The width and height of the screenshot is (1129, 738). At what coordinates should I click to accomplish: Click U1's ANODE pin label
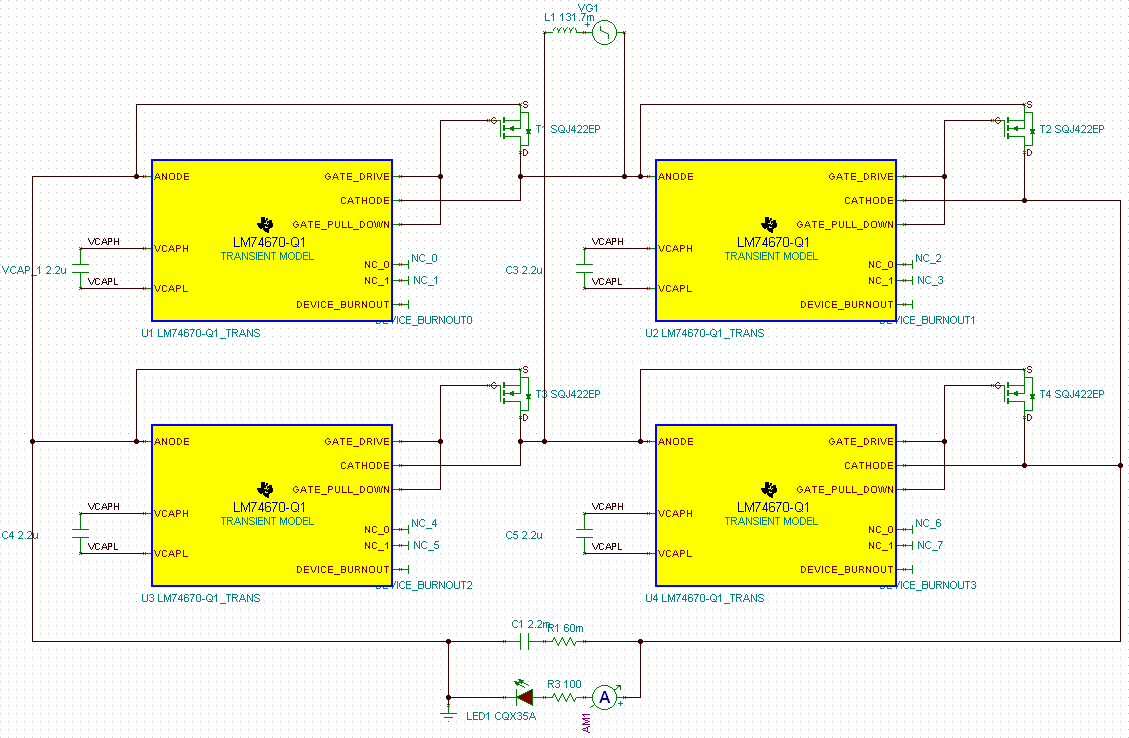point(172,176)
